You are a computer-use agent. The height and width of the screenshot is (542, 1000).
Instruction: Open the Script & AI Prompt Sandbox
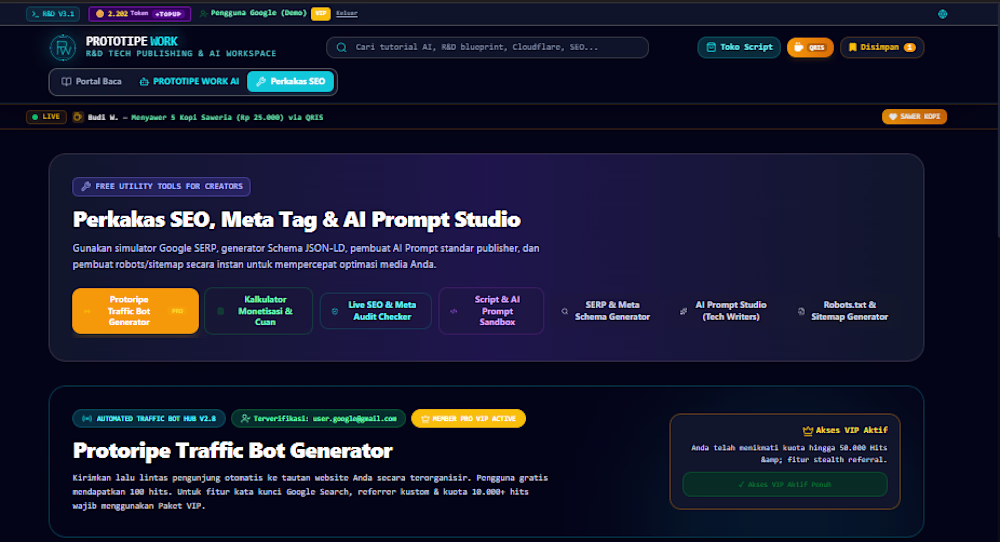coord(491,311)
